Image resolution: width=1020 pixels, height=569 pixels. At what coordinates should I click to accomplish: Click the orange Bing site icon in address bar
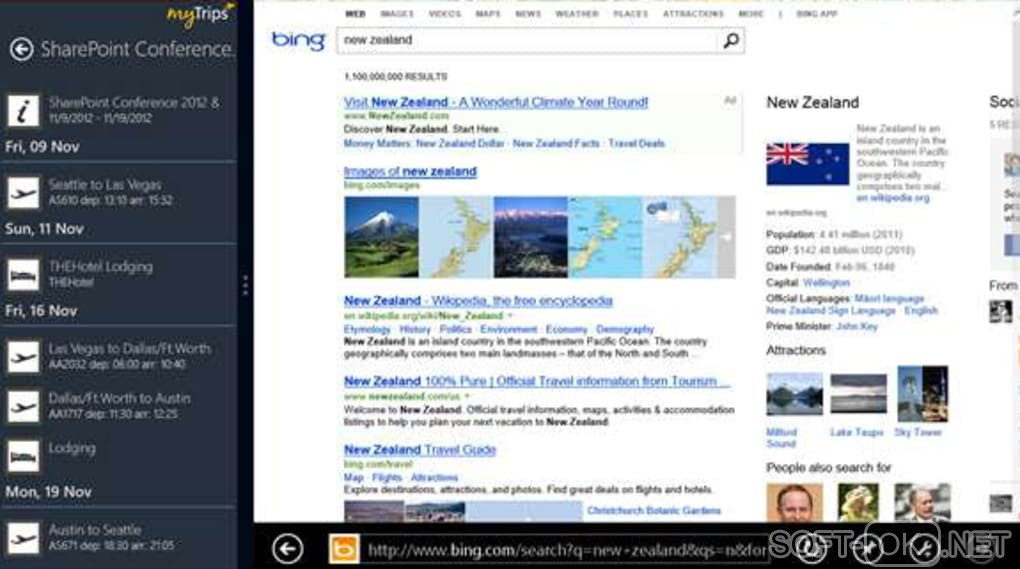coord(343,549)
